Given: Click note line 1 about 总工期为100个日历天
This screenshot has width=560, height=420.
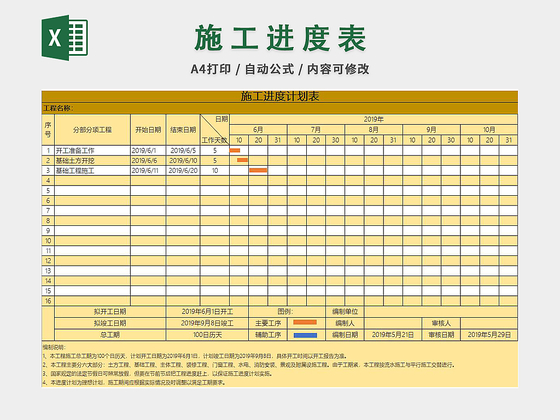Looking at the screenshot, I should (195, 356).
